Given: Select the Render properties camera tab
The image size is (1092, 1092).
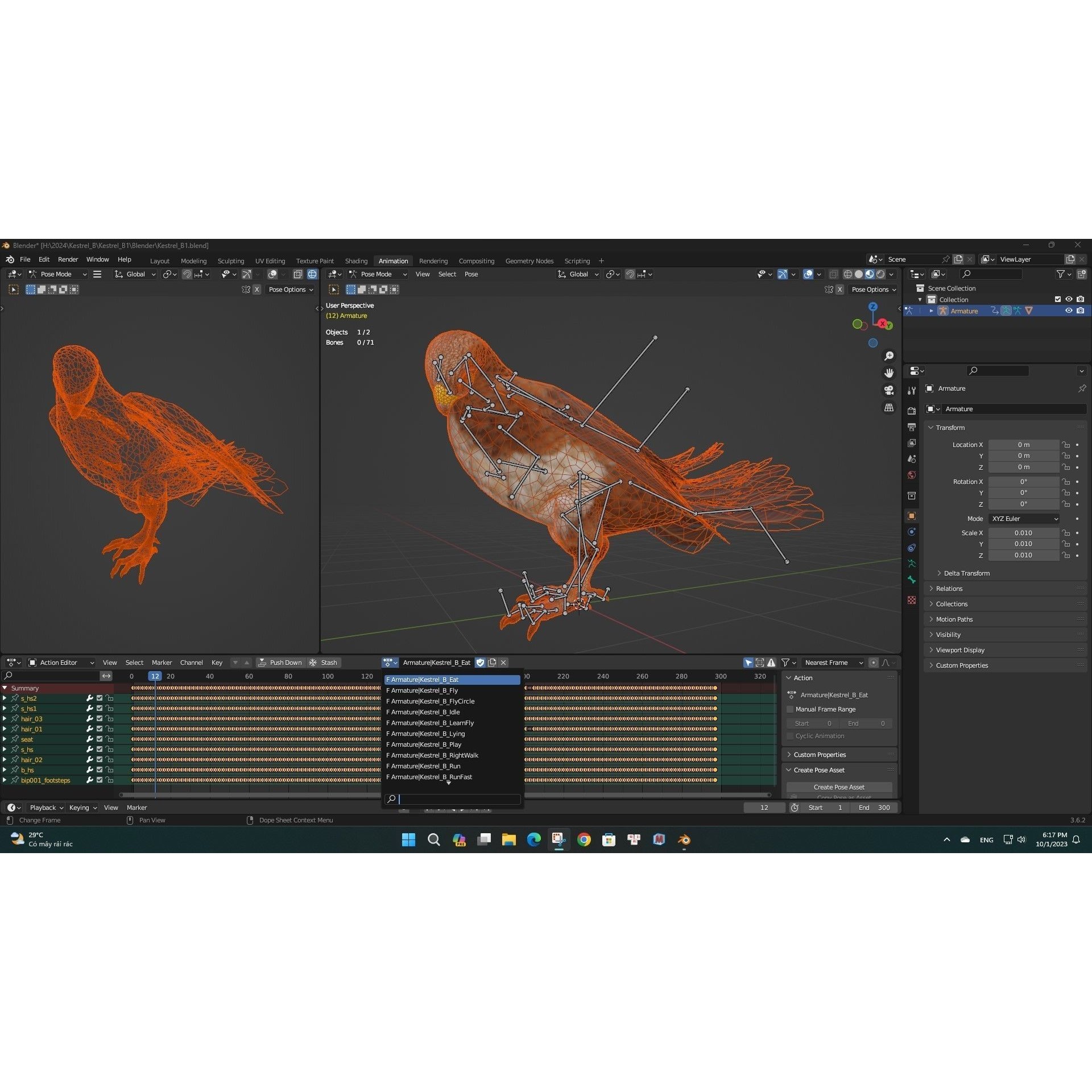Looking at the screenshot, I should coord(912,411).
